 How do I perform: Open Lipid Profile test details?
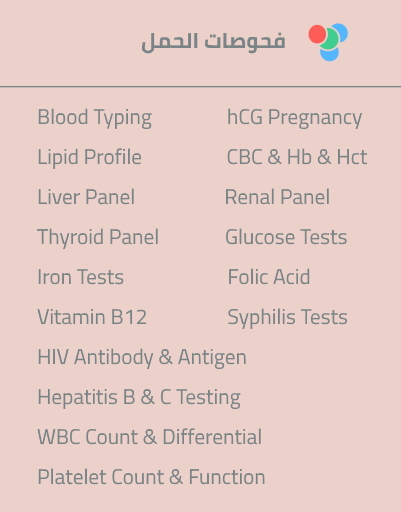click(x=89, y=158)
